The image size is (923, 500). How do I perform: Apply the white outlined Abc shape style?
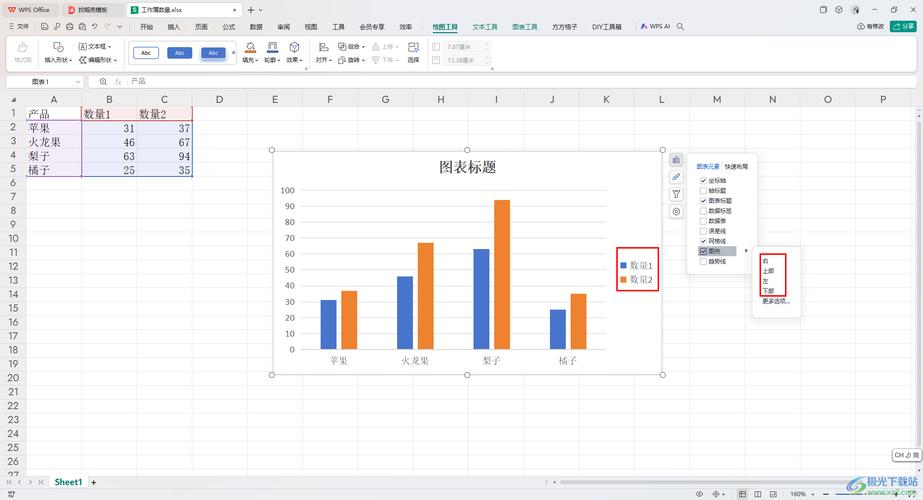click(x=146, y=53)
